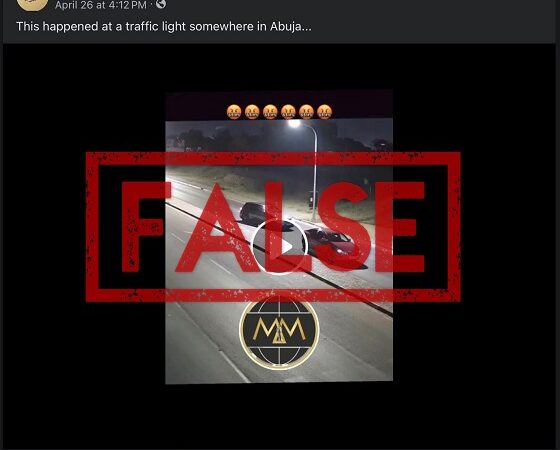Play the video with the center play button
This screenshot has width=560, height=450.
279,246
